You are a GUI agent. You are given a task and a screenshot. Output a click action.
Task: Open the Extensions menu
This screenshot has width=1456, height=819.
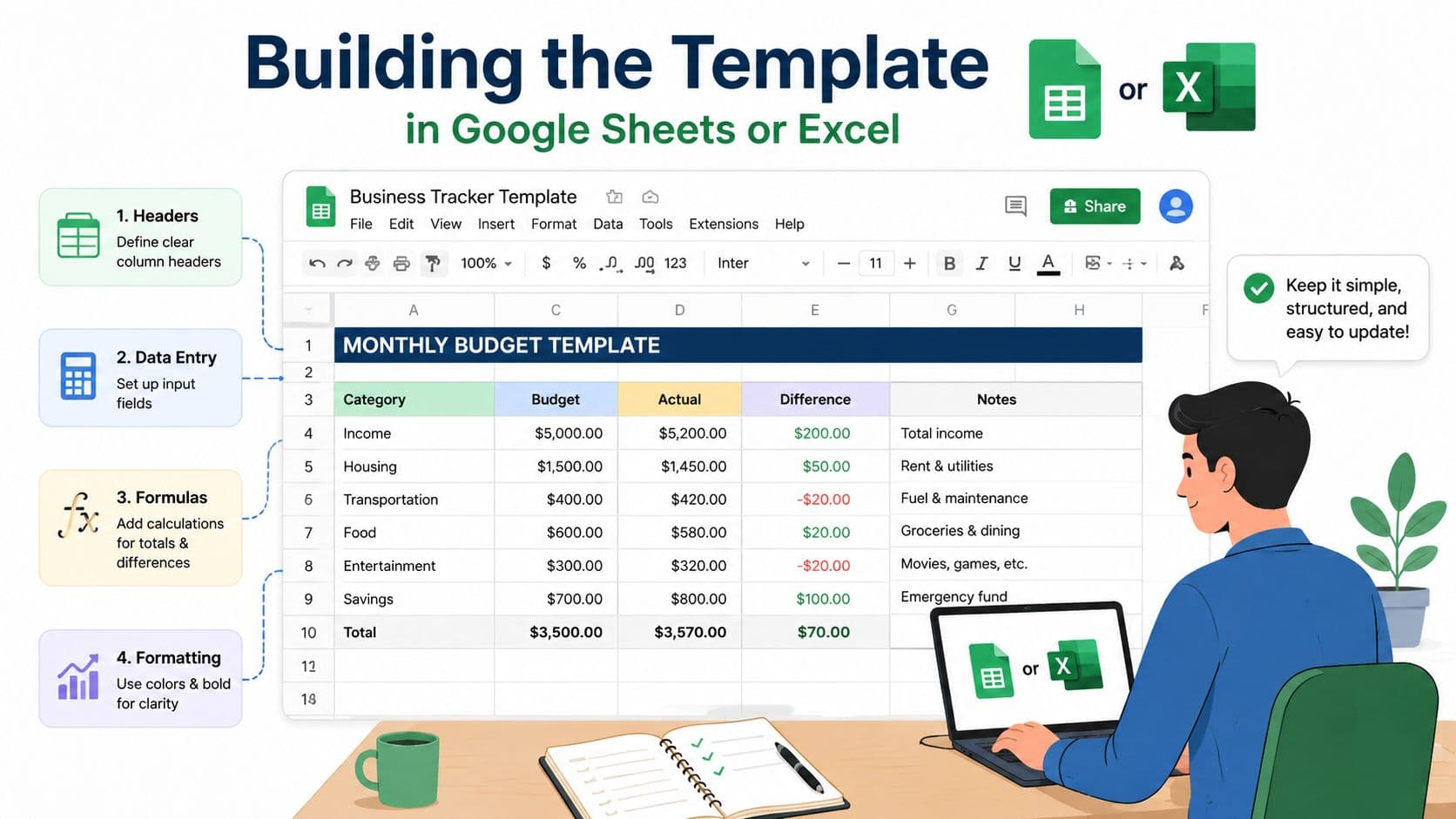coord(724,224)
